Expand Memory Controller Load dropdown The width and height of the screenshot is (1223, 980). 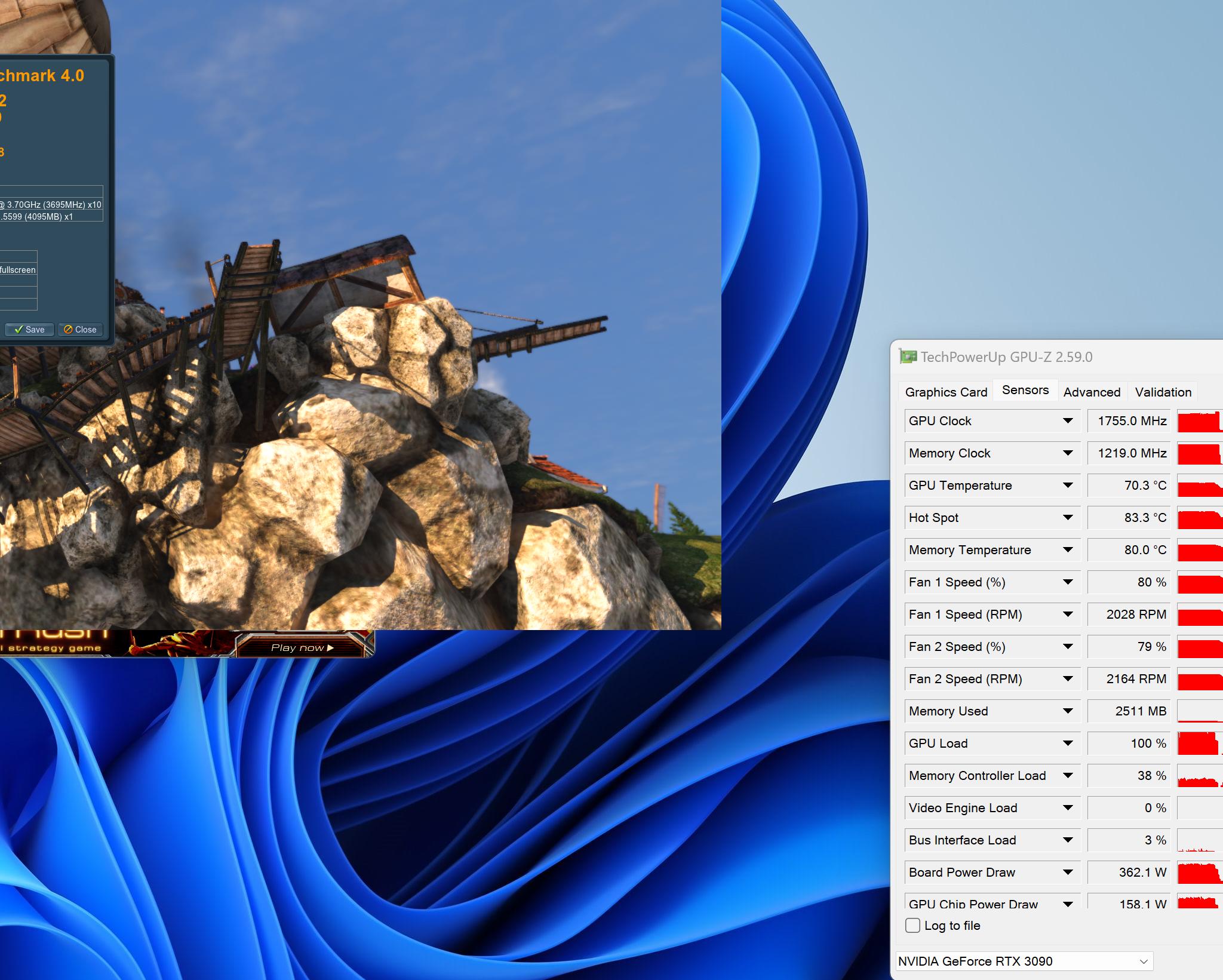tap(1068, 776)
